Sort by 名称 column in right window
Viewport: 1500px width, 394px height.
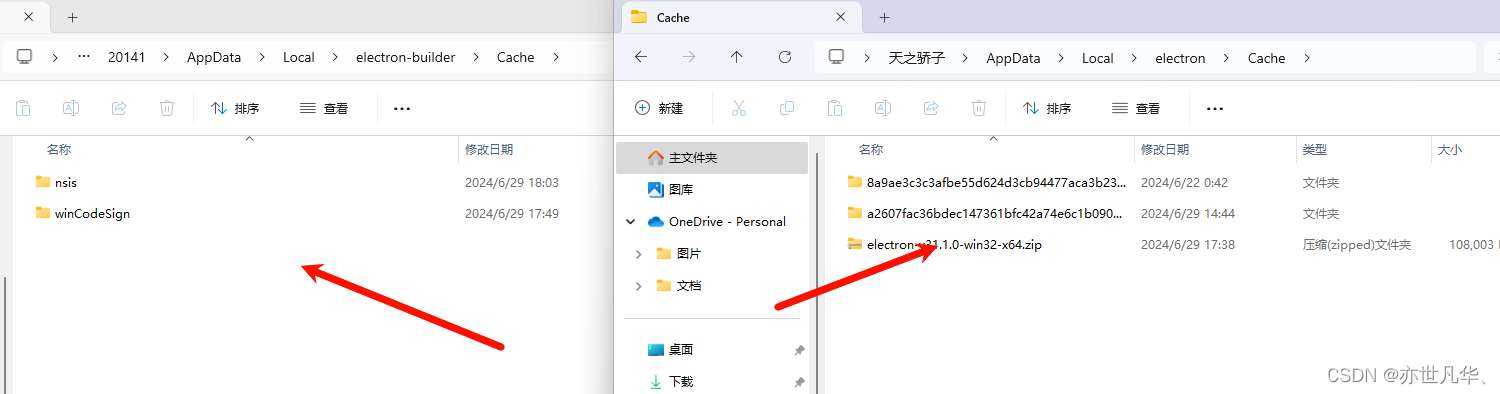[x=871, y=149]
